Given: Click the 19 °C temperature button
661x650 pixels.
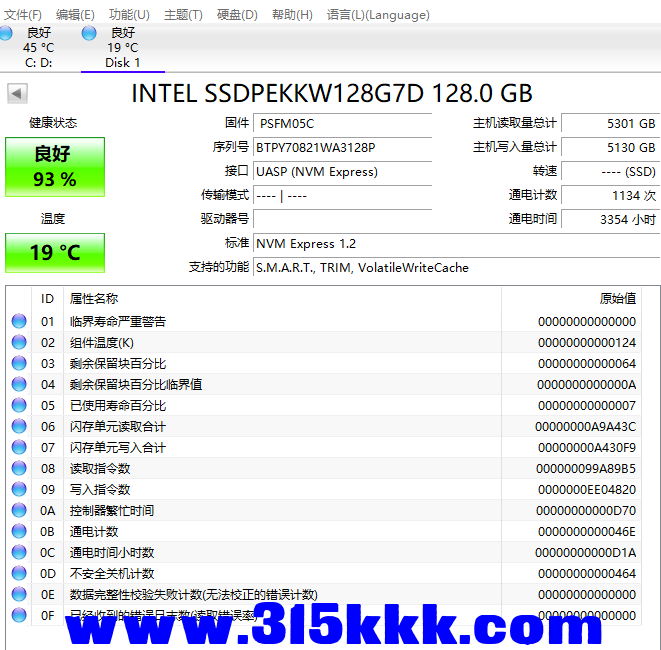Looking at the screenshot, I should pos(55,253).
